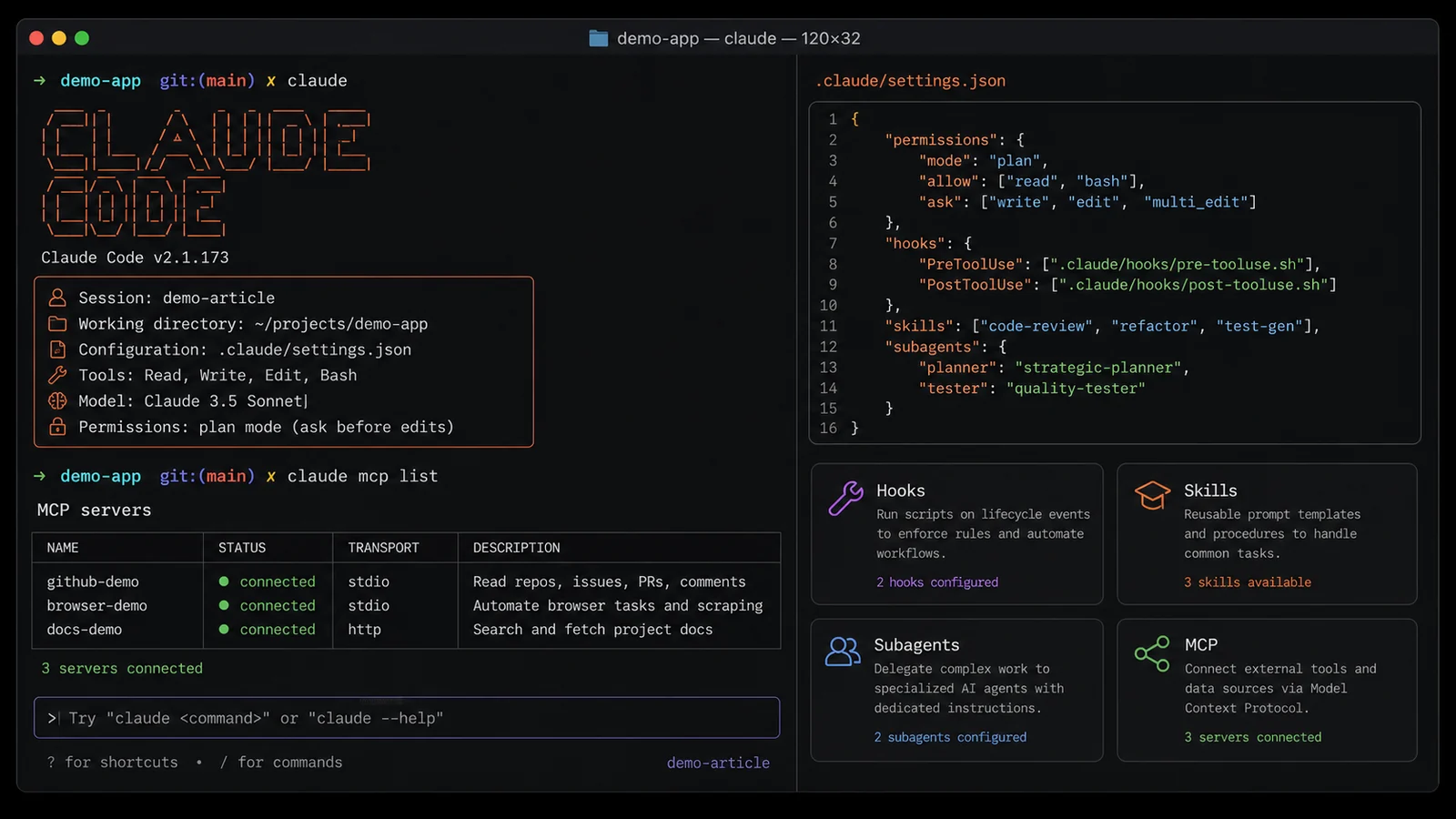Click the STATUS column header
1456x819 pixels.
(242, 548)
